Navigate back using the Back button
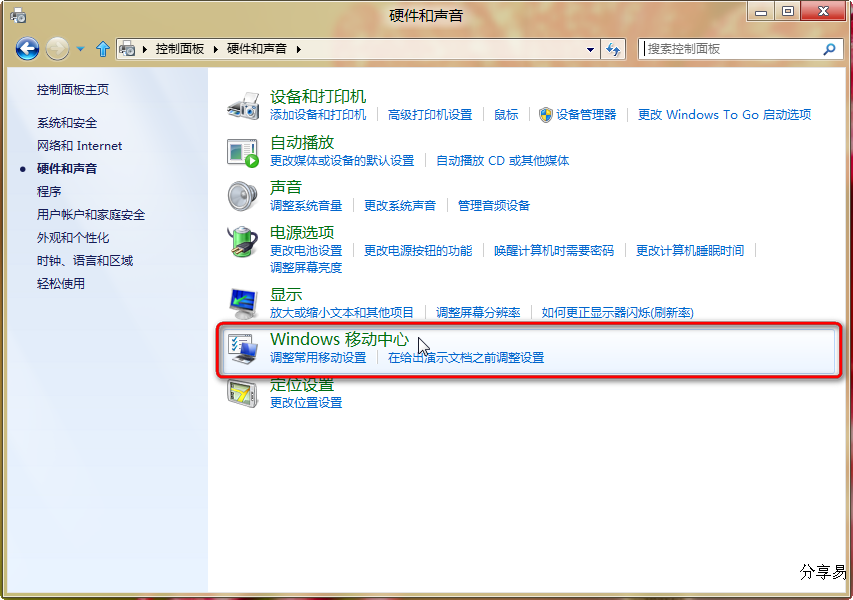The width and height of the screenshot is (853, 600). click(x=27, y=47)
